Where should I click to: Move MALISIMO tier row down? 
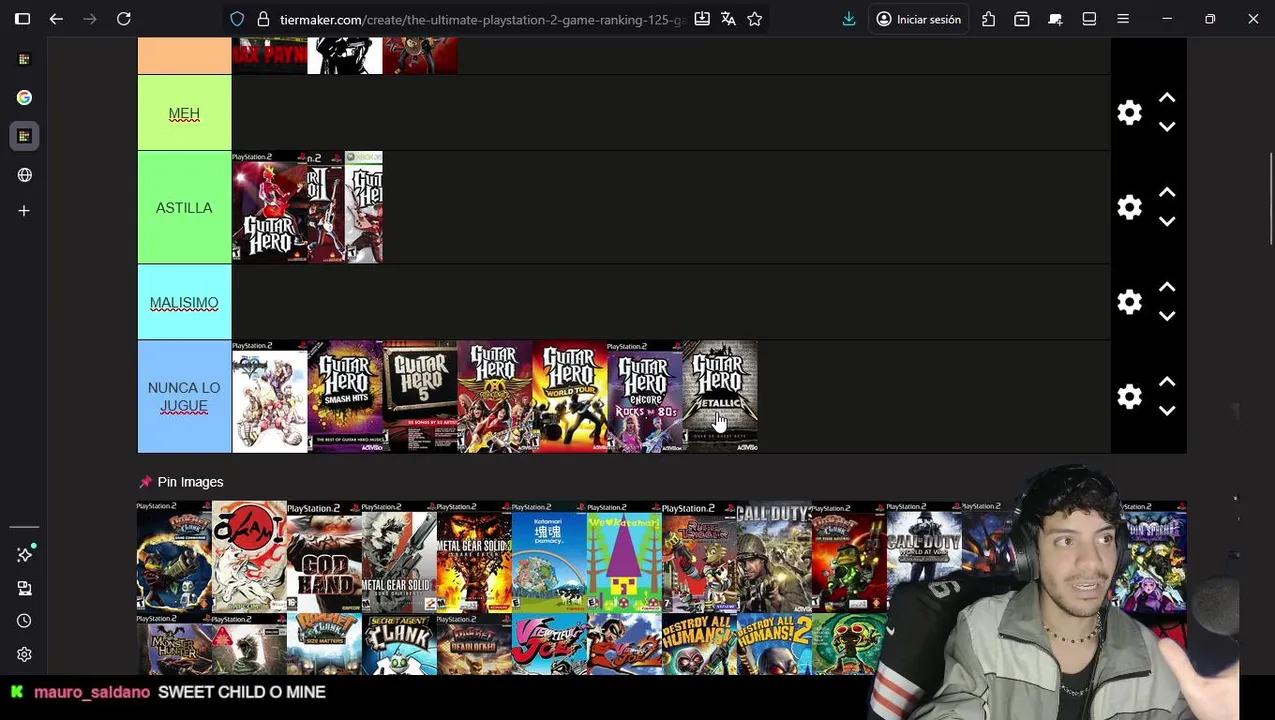(1167, 316)
